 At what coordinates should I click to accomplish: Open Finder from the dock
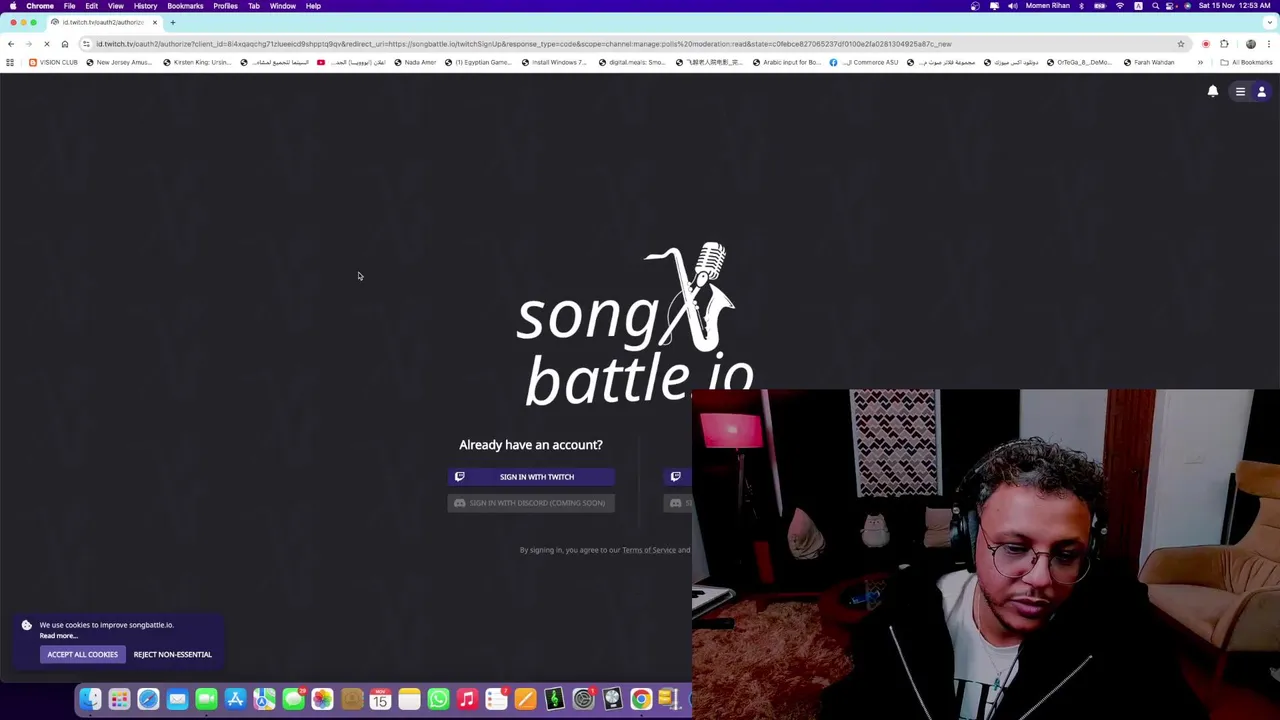[x=90, y=699]
